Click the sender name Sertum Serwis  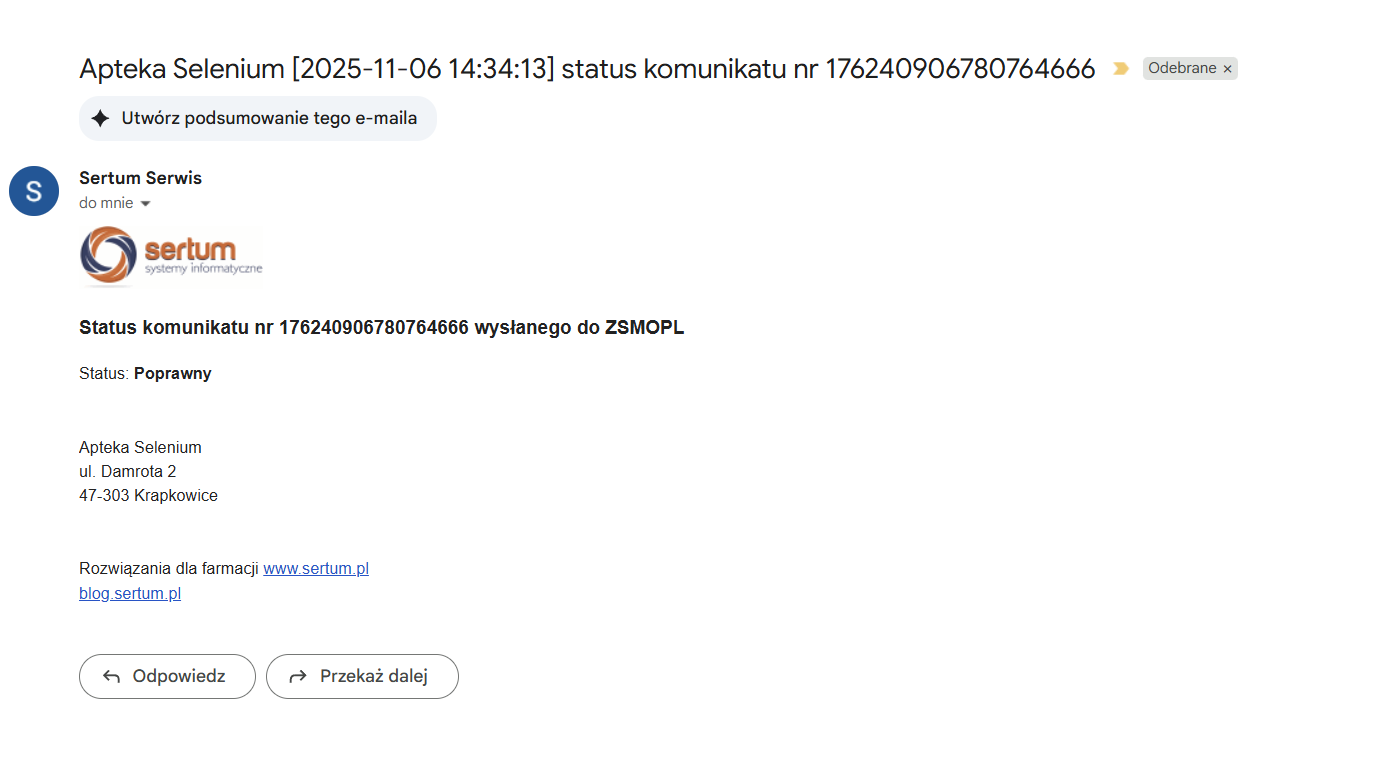140,178
